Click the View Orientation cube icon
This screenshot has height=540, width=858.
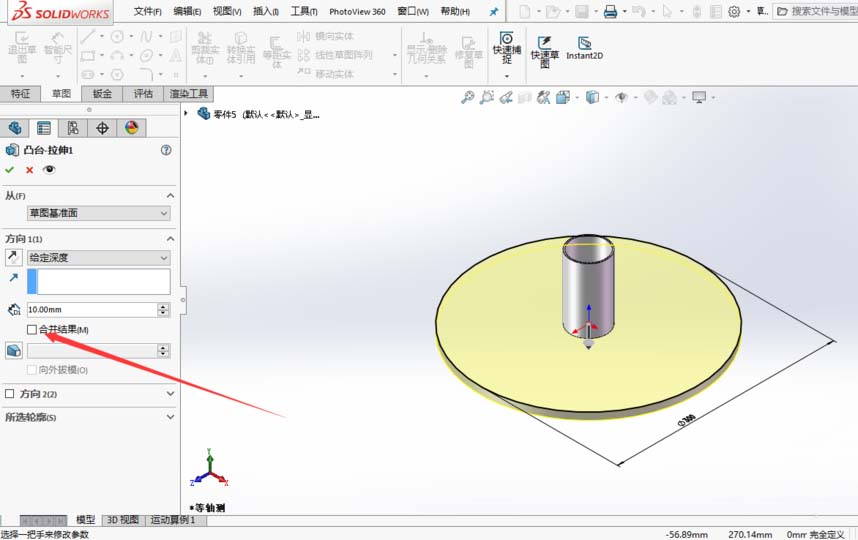point(563,97)
